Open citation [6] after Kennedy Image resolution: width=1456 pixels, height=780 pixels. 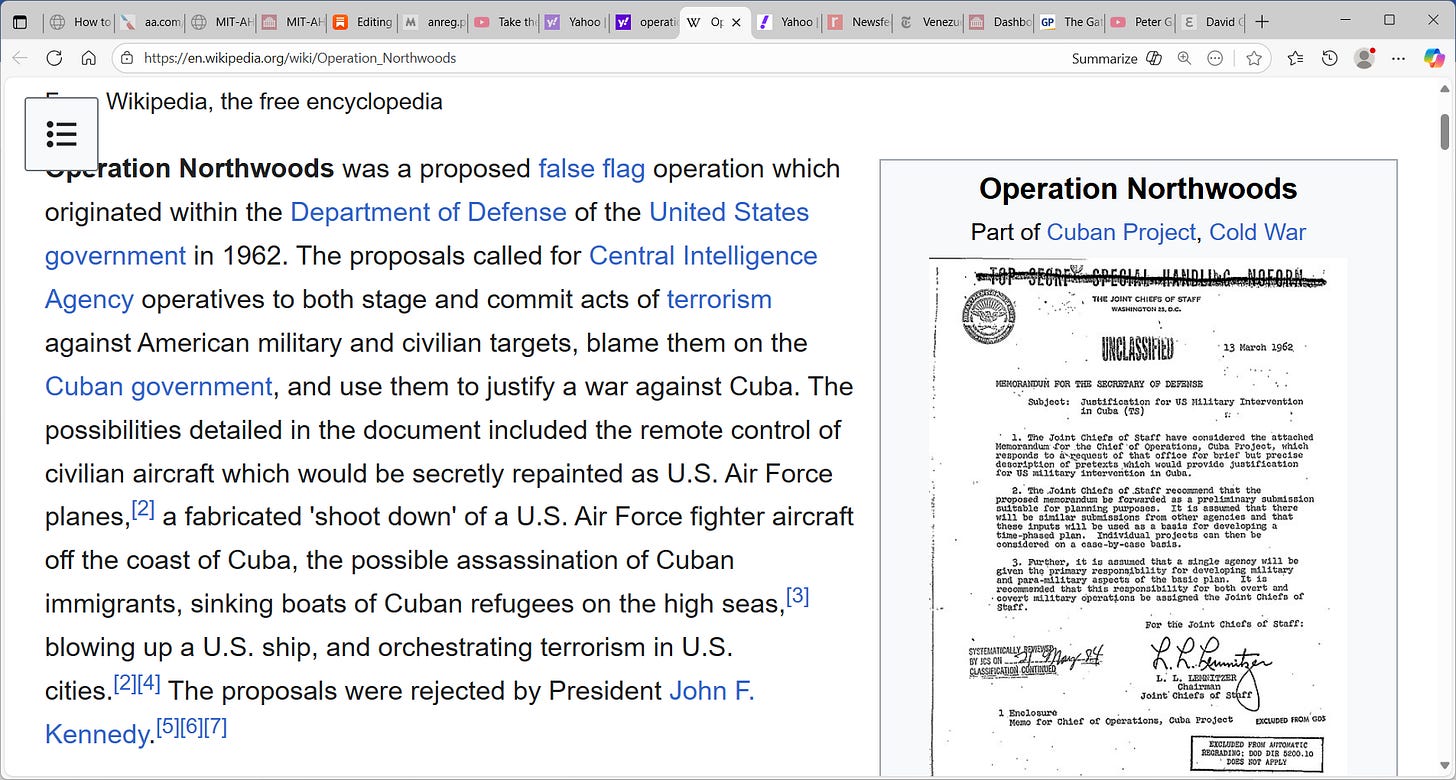click(192, 727)
